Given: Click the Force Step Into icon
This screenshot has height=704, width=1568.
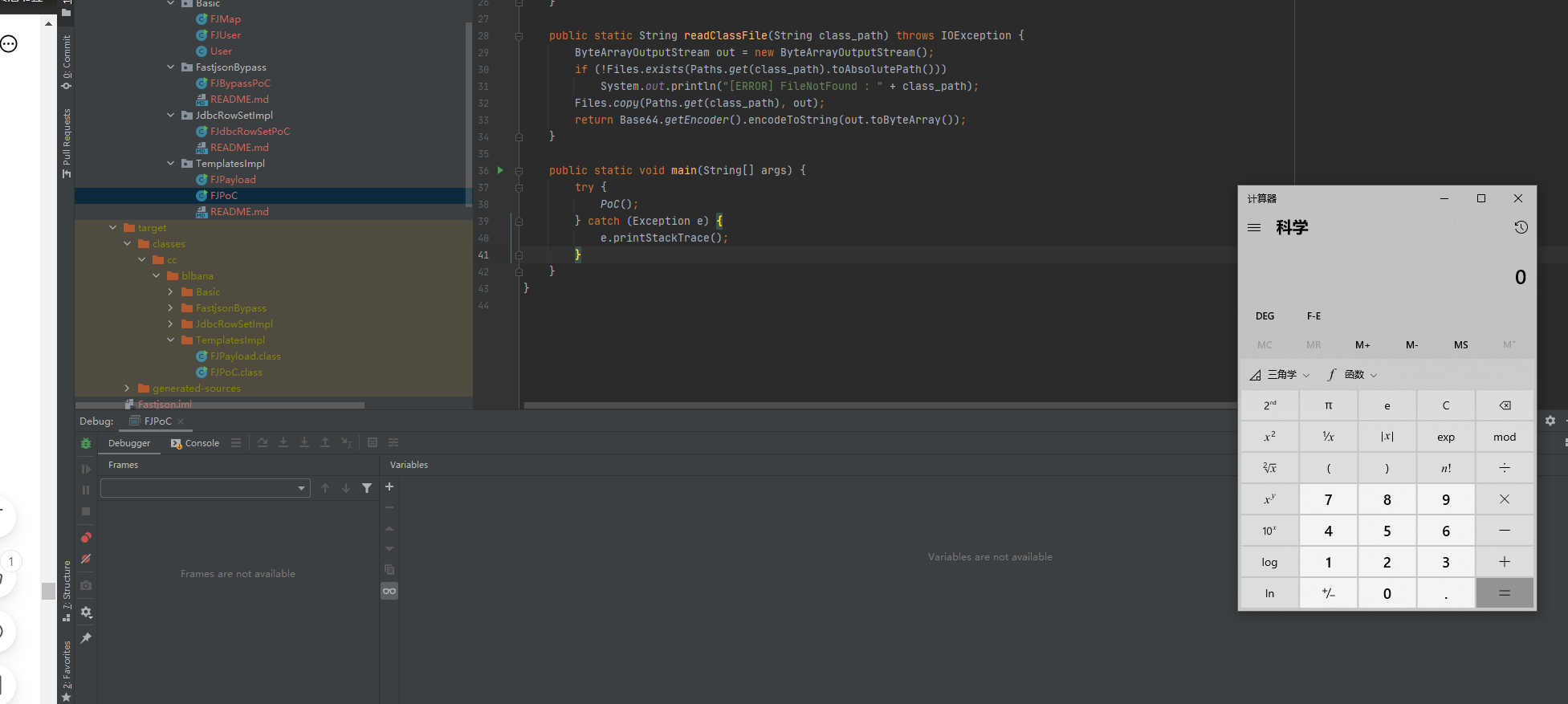Looking at the screenshot, I should [x=304, y=442].
